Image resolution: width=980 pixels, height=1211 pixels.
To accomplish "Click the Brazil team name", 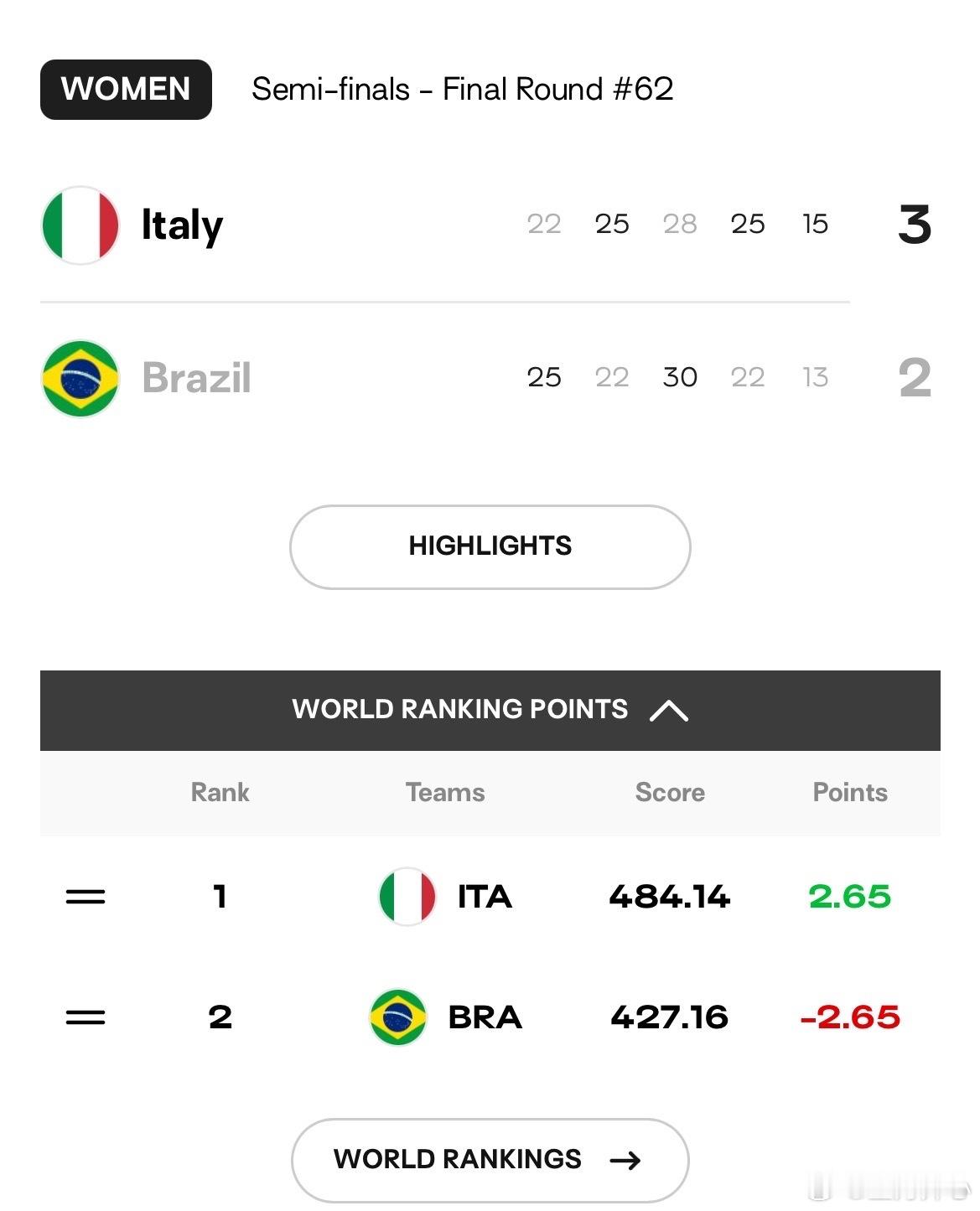I will [197, 378].
